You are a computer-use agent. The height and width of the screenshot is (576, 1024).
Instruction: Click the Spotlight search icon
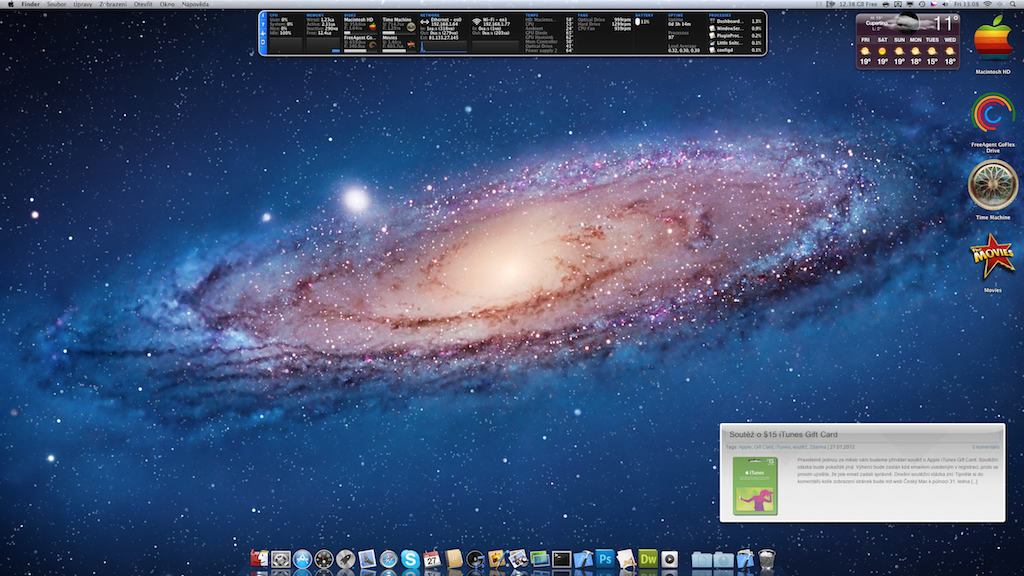pos(1013,4)
